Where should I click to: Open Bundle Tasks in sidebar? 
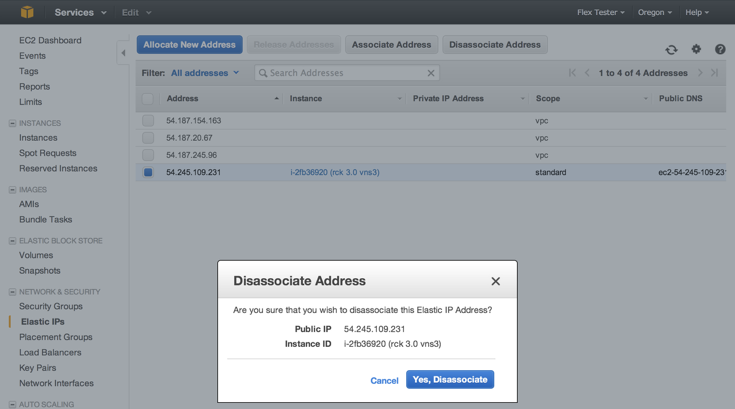coord(45,219)
